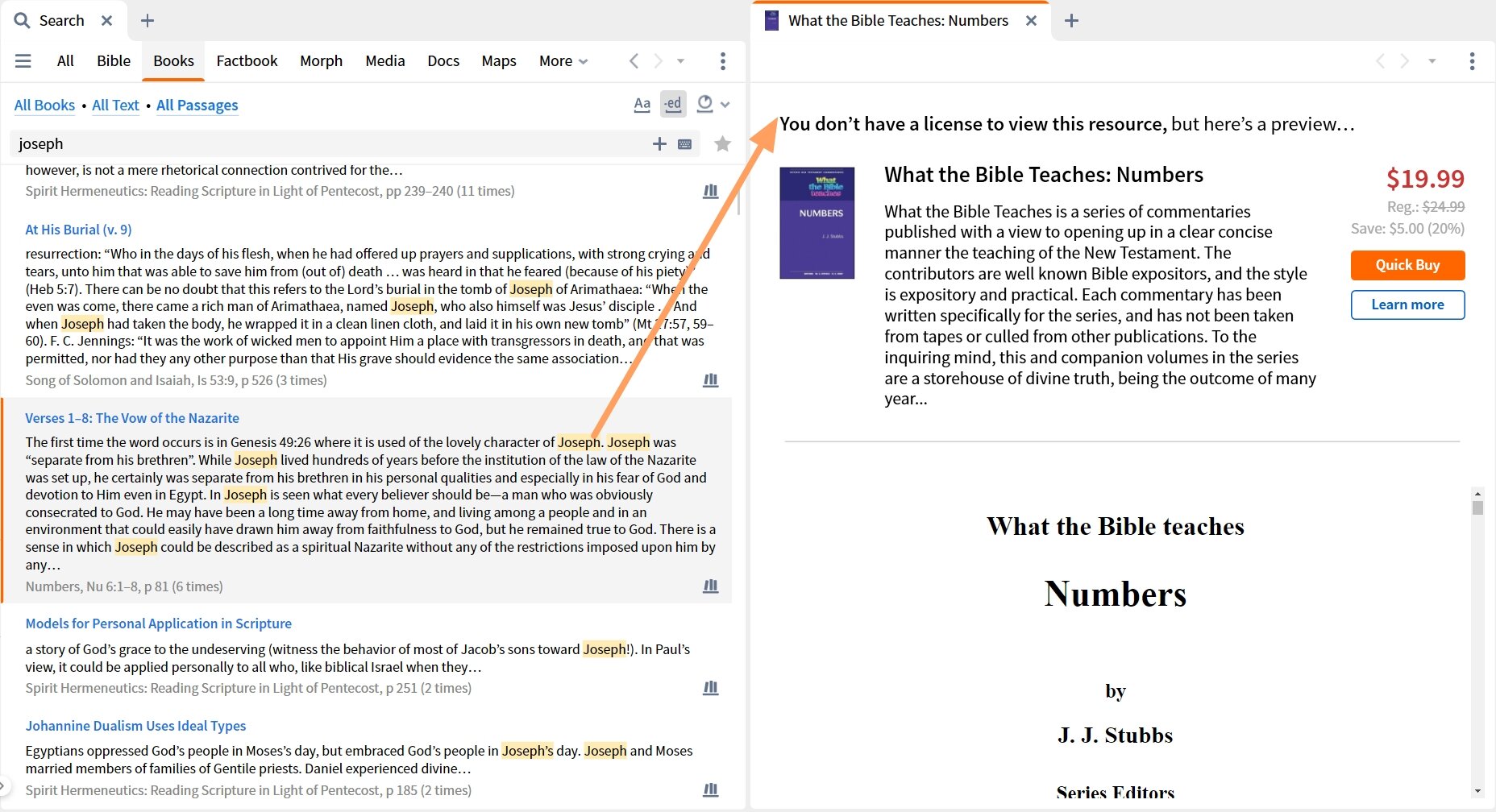
Task: Click the What the Bible Teaches: Numbers product title
Action: click(x=1044, y=175)
